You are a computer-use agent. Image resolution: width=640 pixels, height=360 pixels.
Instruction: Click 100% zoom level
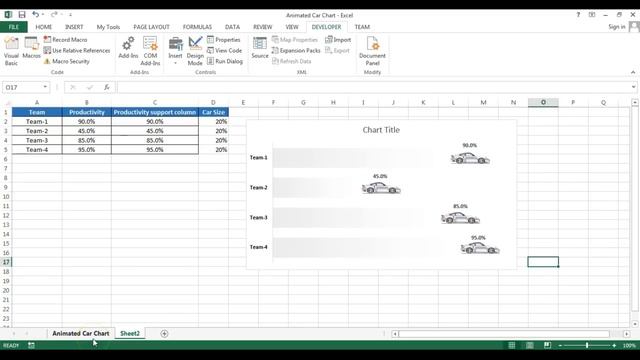(629, 346)
